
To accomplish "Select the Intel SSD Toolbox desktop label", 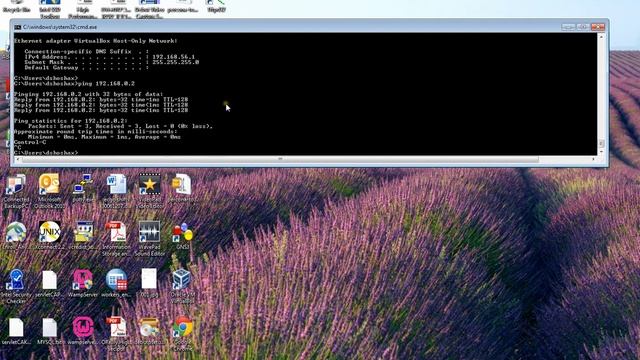I will click(x=50, y=13).
